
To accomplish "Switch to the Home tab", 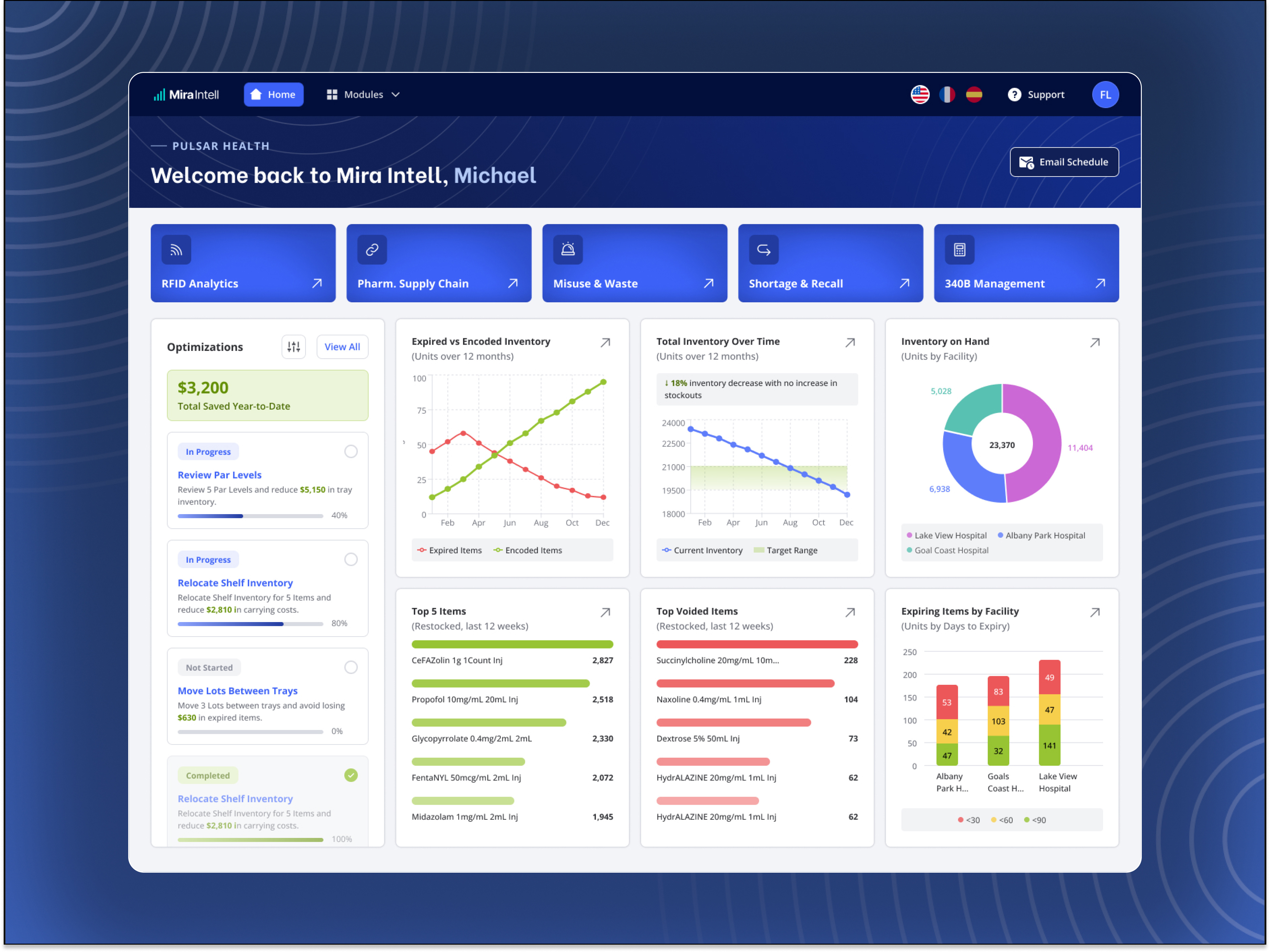I will (274, 94).
